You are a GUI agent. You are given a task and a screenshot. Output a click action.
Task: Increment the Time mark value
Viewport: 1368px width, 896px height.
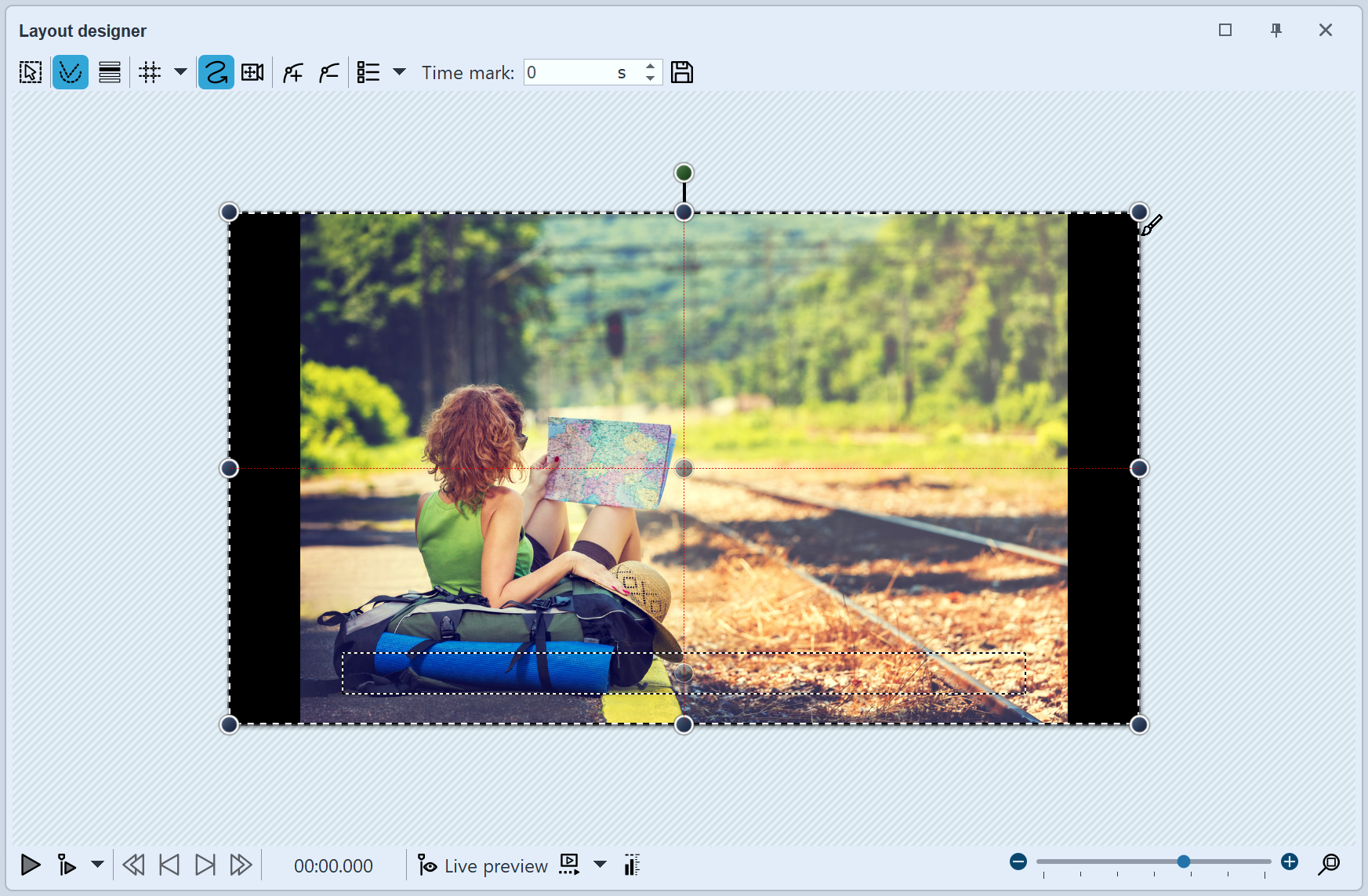tap(650, 67)
